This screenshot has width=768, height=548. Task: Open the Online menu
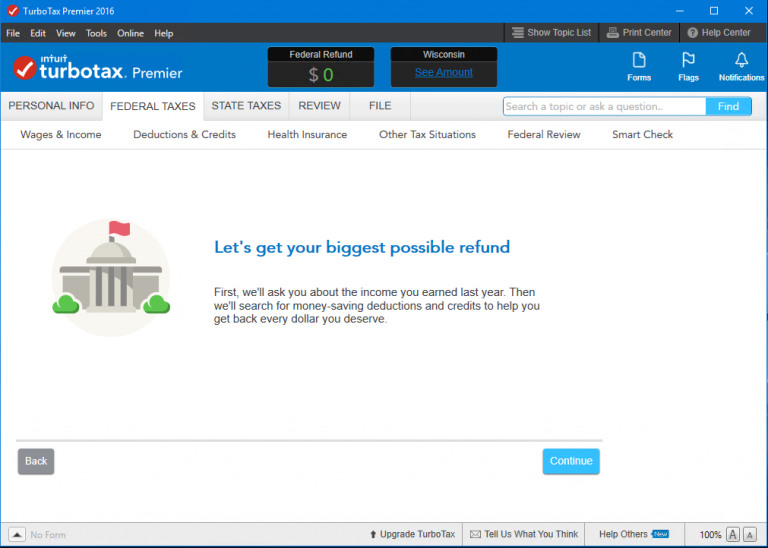[130, 33]
